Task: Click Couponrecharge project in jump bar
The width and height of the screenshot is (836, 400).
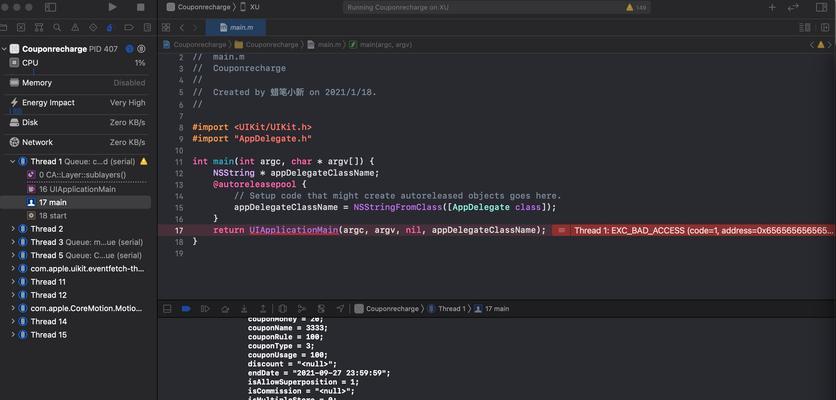Action: point(195,45)
